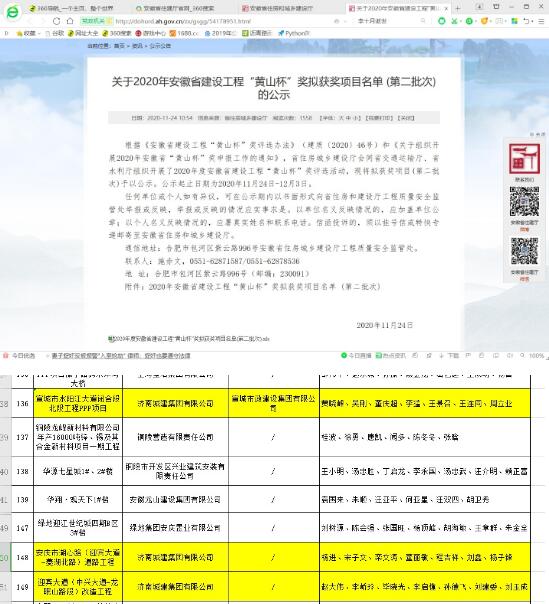Viewport: 549px width, 604px height.
Task: Open the 谷歌 bookmark
Action: point(55,34)
